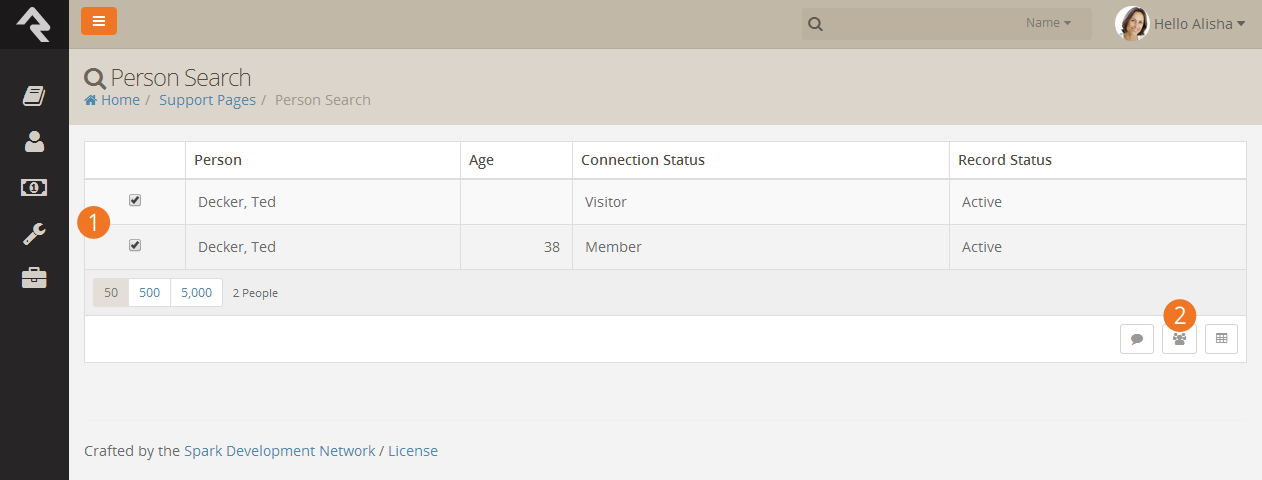Screen dimensions: 1262x480
Task: Uncheck the Decker, Ted Visitor row checkbox
Action: (135, 200)
